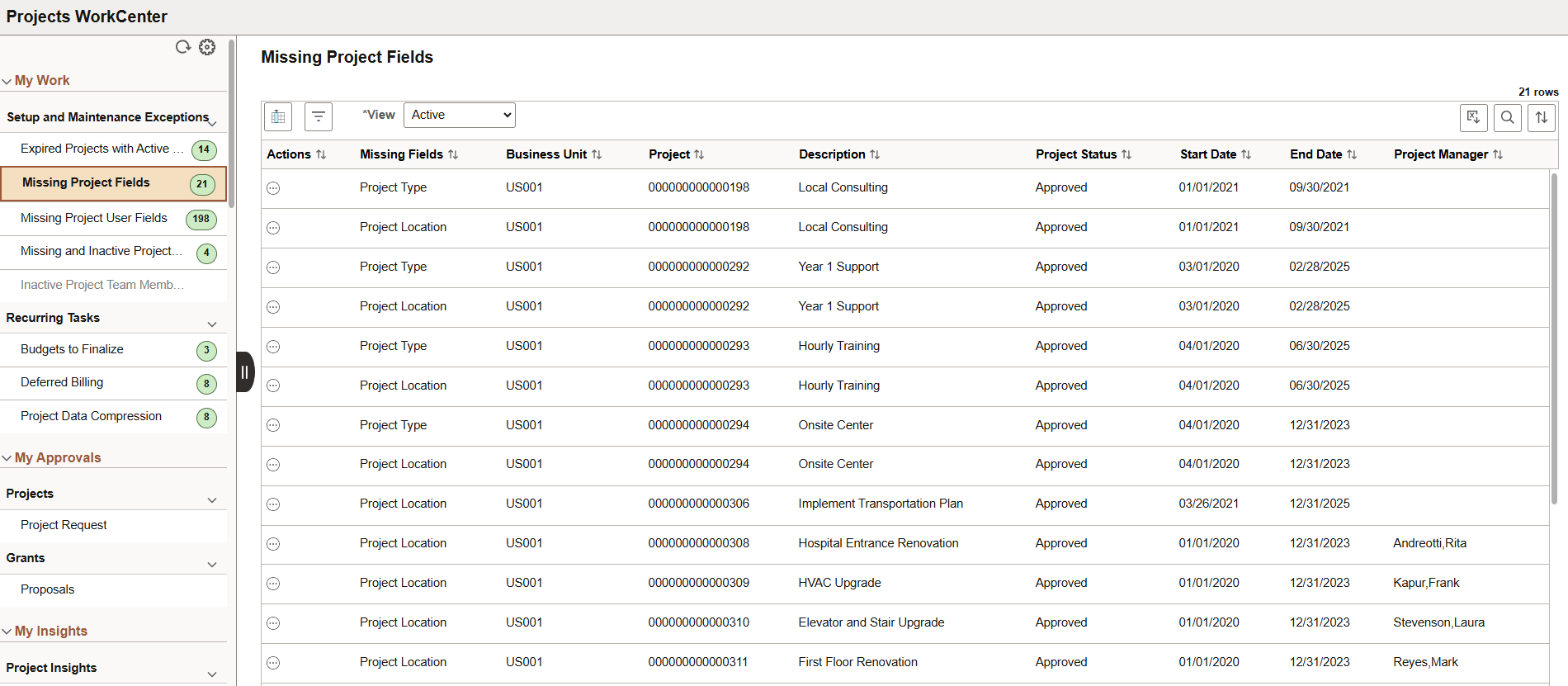This screenshot has width=1568, height=686.
Task: Click the 21 rows count label
Action: click(1538, 92)
